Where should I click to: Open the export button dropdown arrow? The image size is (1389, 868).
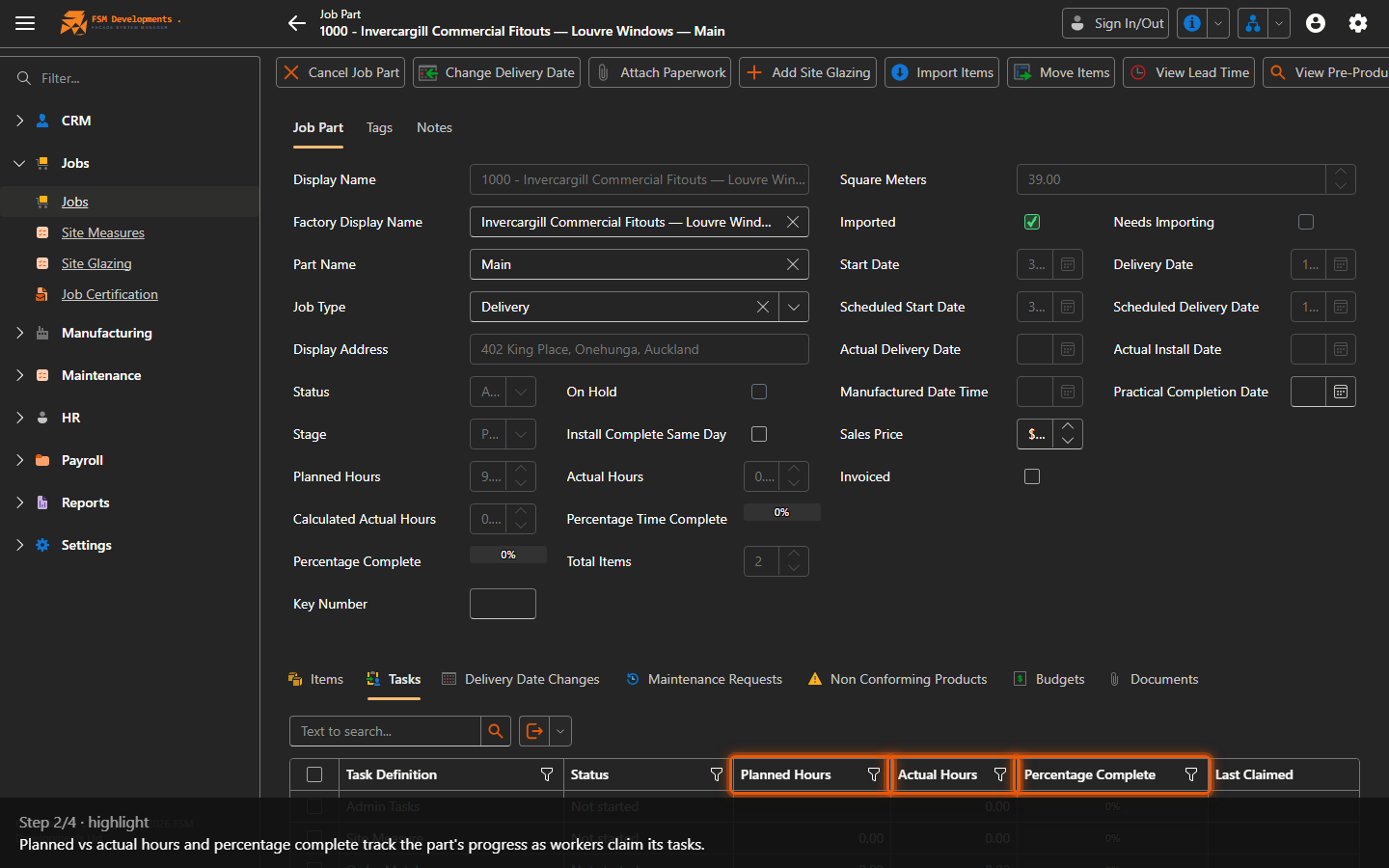tap(560, 731)
